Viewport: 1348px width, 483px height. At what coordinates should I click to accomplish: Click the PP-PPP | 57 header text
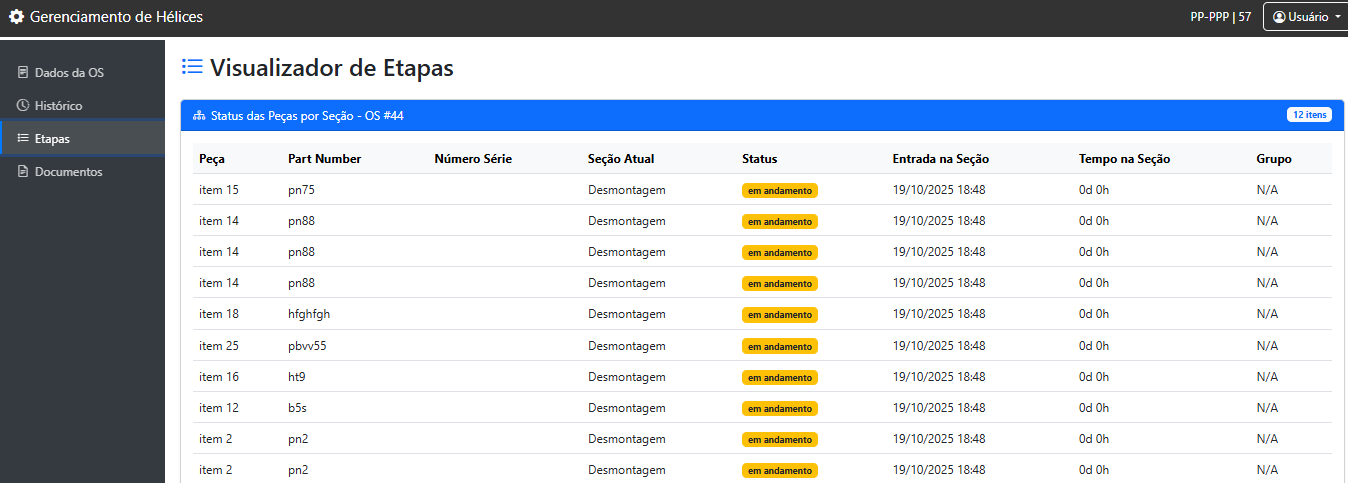tap(1220, 17)
